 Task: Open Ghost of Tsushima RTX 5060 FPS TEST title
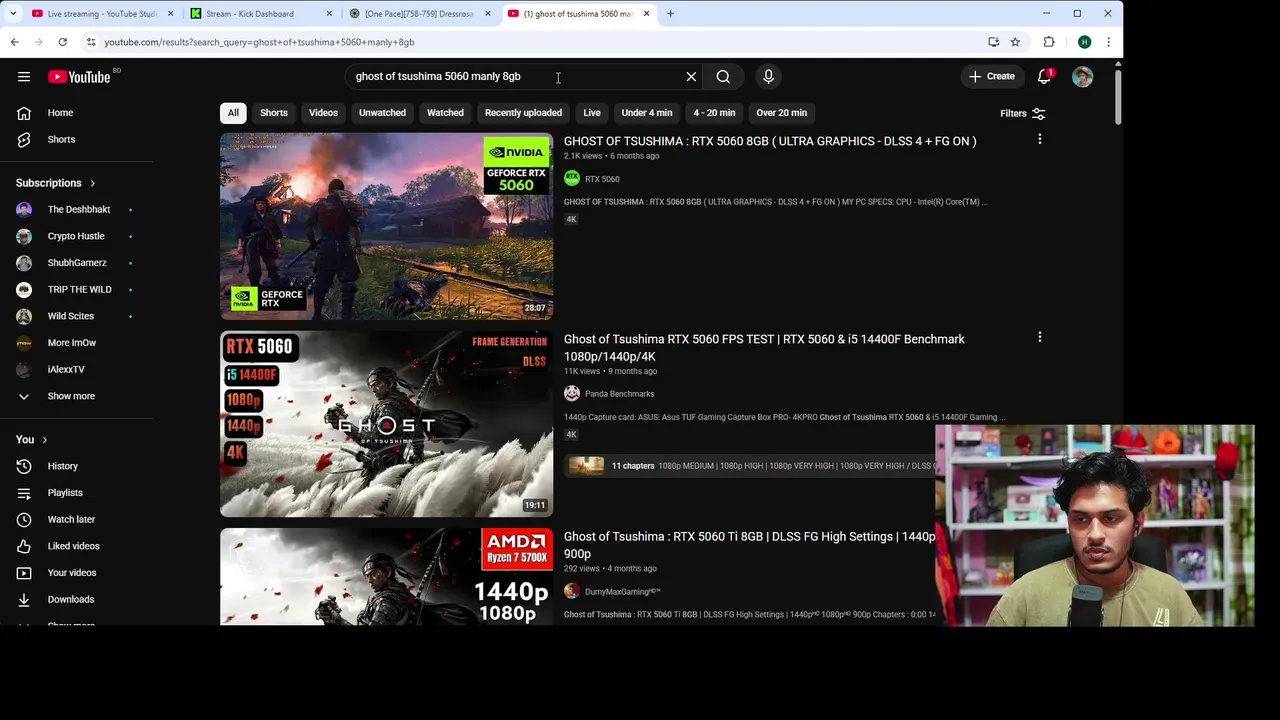coord(764,347)
